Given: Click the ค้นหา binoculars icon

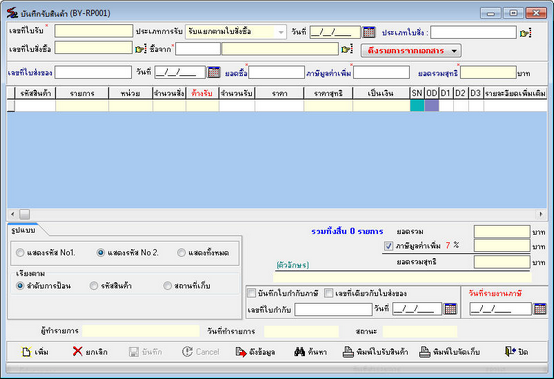Looking at the screenshot, I should (x=299, y=352).
